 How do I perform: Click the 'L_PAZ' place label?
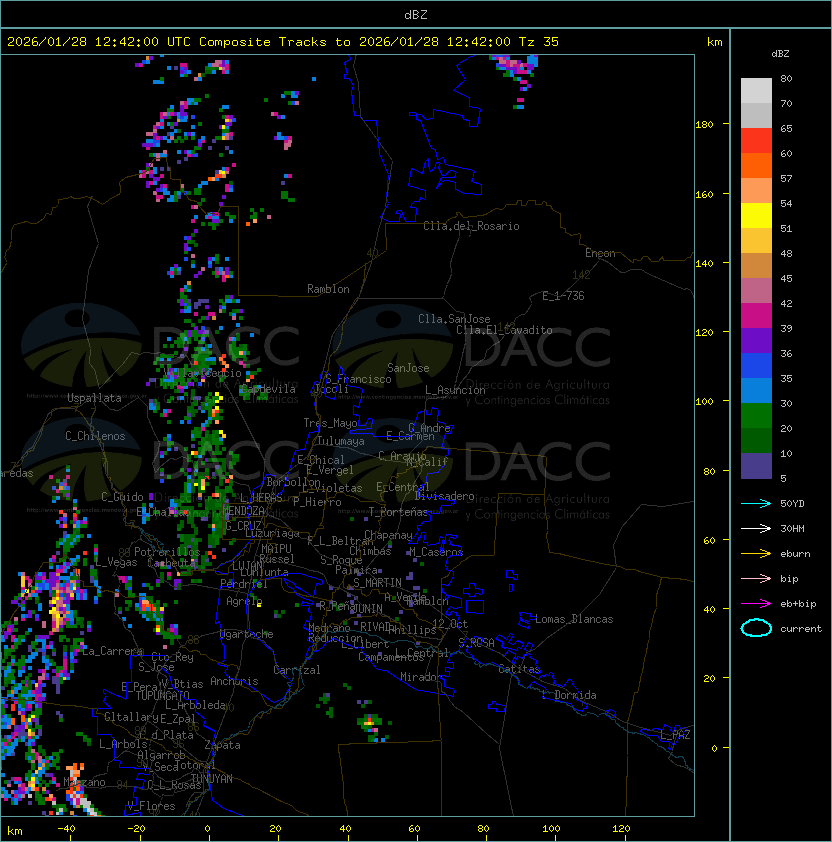(675, 735)
